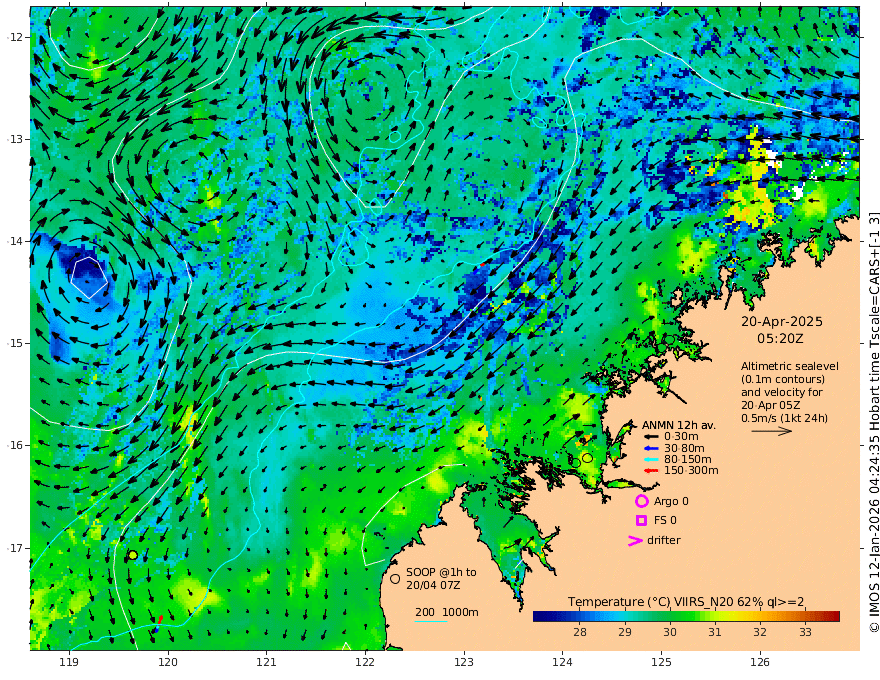The width and height of the screenshot is (880, 680).
Task: Click the white polygon in cold eddy
Action: [x=89, y=277]
